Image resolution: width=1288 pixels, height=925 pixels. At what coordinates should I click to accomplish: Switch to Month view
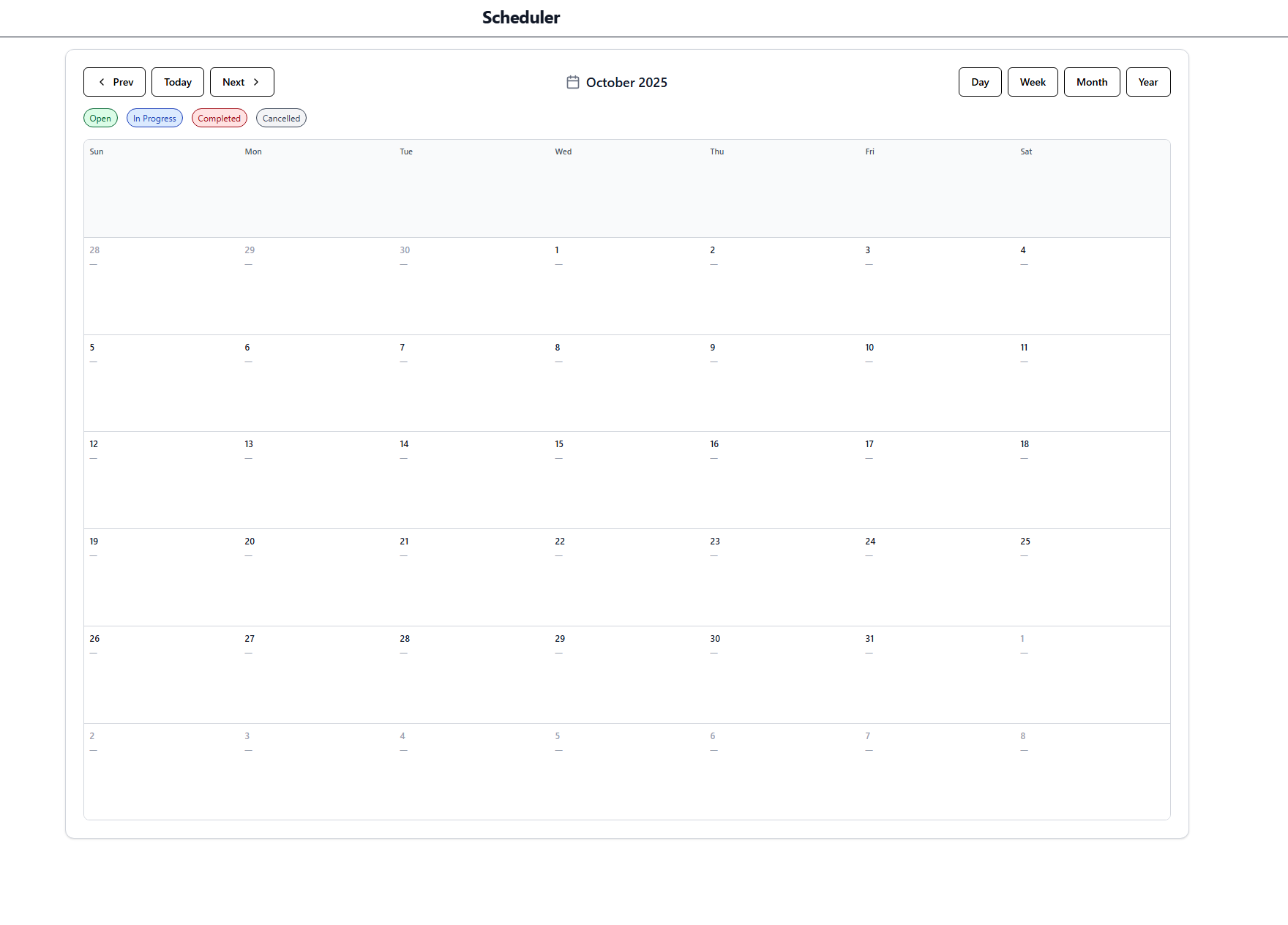pyautogui.click(x=1092, y=82)
